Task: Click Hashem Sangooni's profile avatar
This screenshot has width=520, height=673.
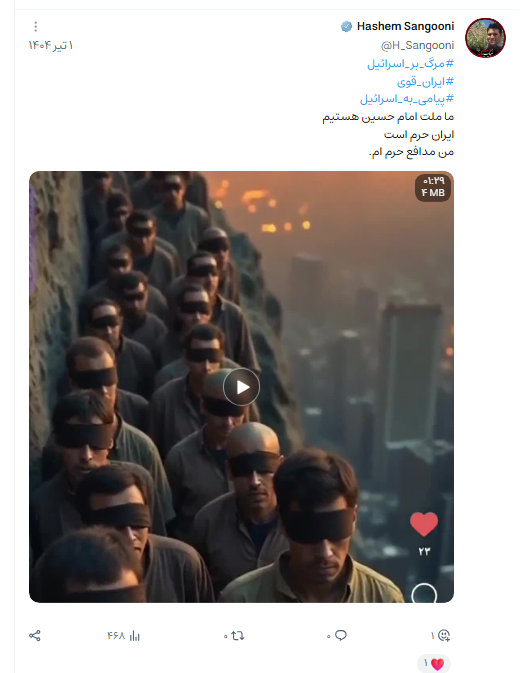Action: click(485, 38)
